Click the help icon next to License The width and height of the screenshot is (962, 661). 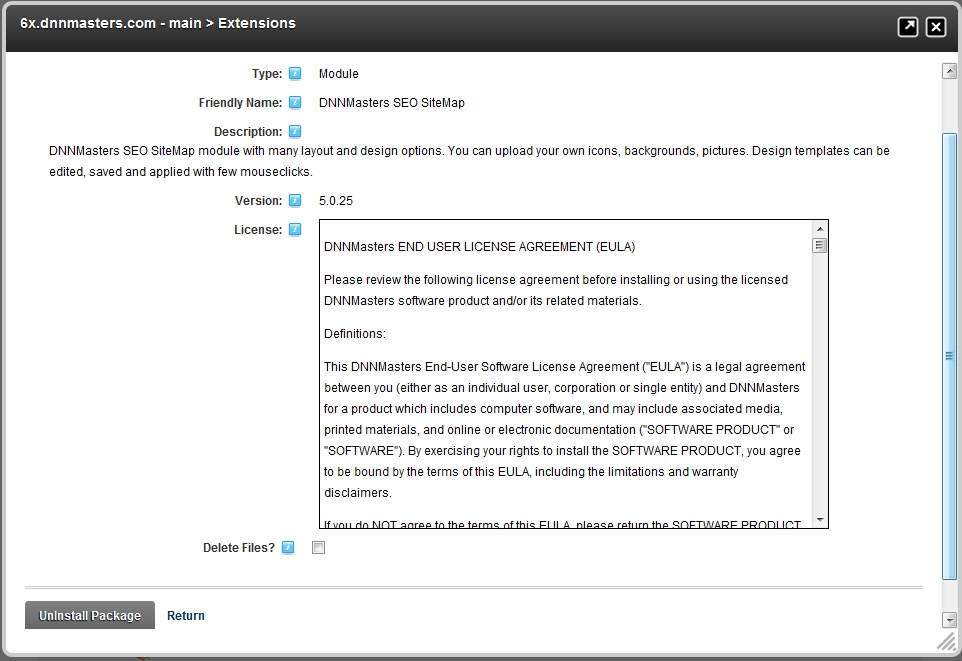pos(295,230)
